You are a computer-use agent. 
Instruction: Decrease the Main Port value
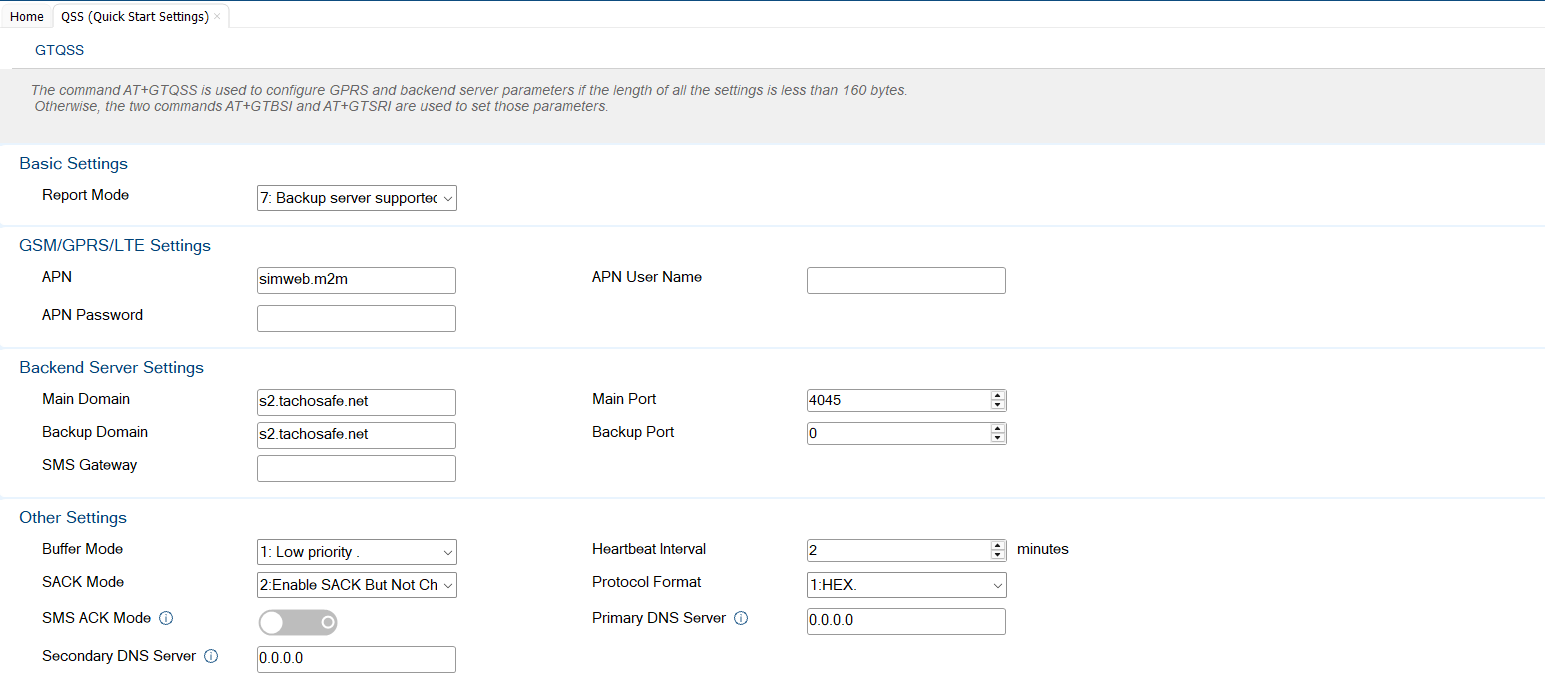pos(997,405)
